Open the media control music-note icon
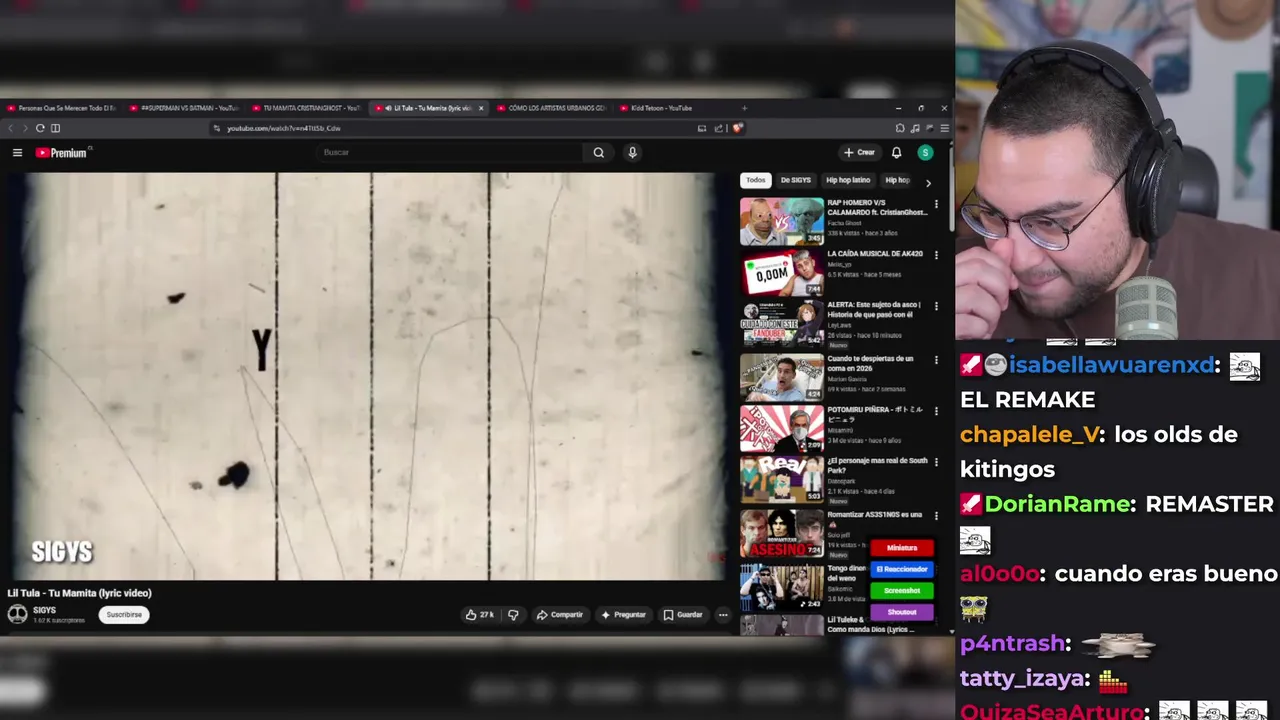The width and height of the screenshot is (1280, 720). pos(915,128)
